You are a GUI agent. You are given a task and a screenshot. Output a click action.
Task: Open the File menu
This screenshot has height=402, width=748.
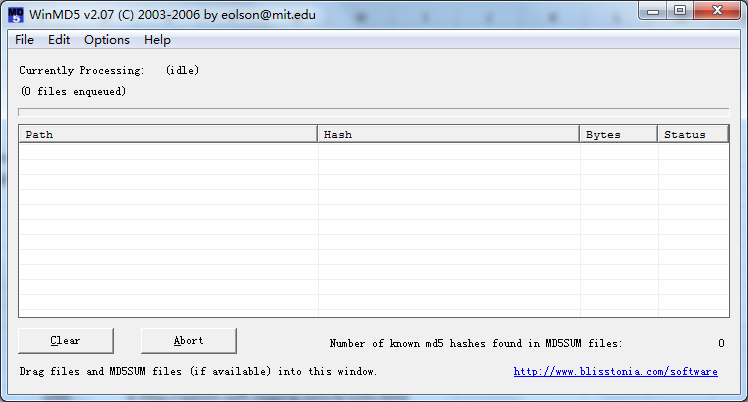pyautogui.click(x=24, y=40)
